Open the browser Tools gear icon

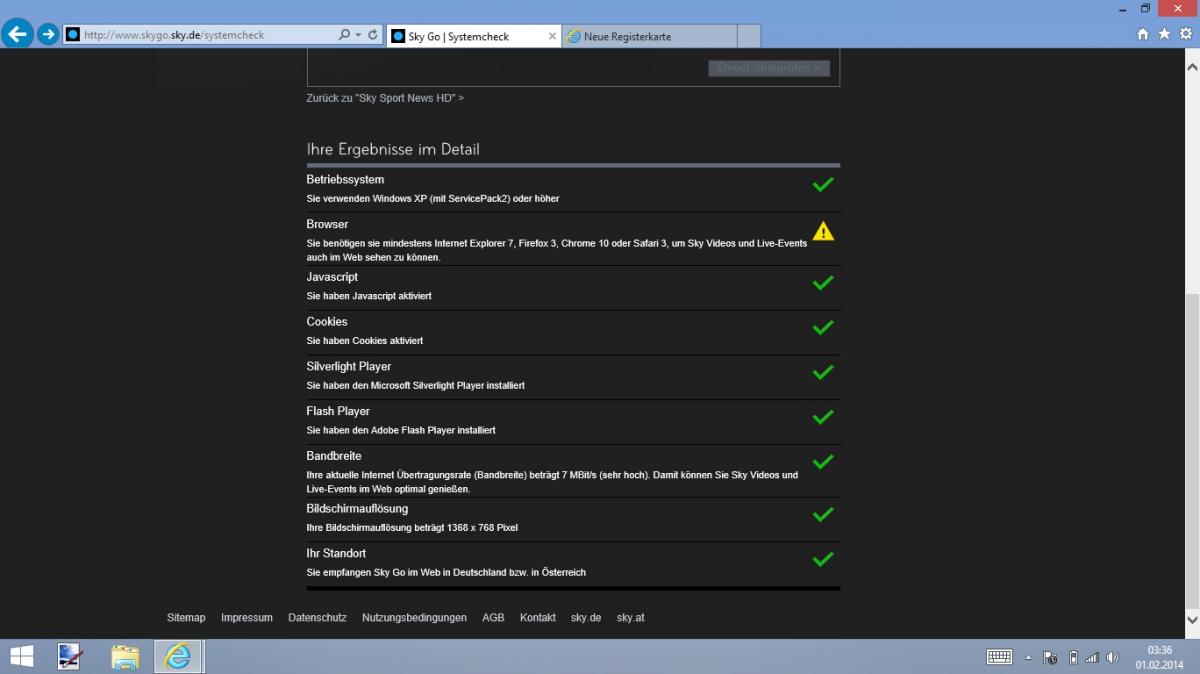click(x=1186, y=34)
